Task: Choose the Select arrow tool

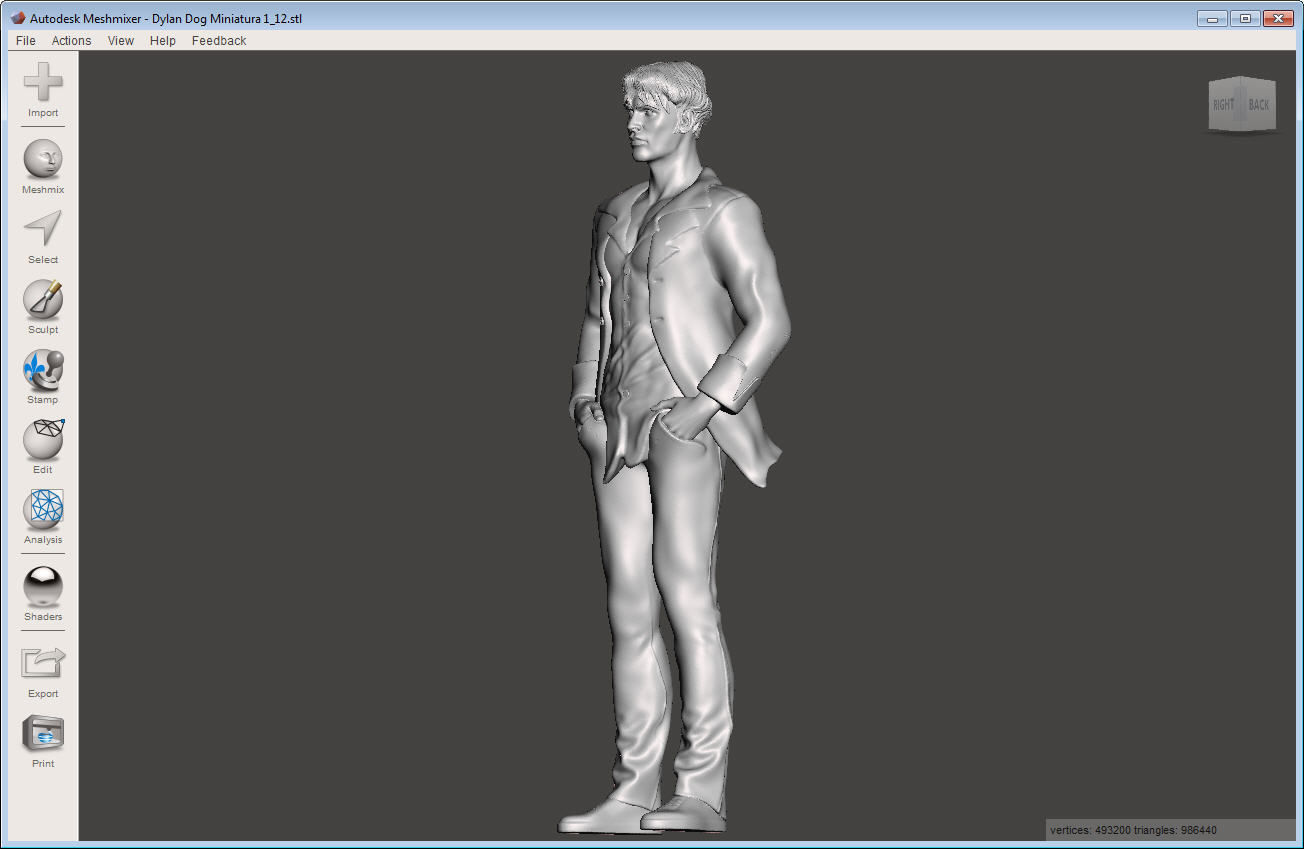Action: click(43, 229)
